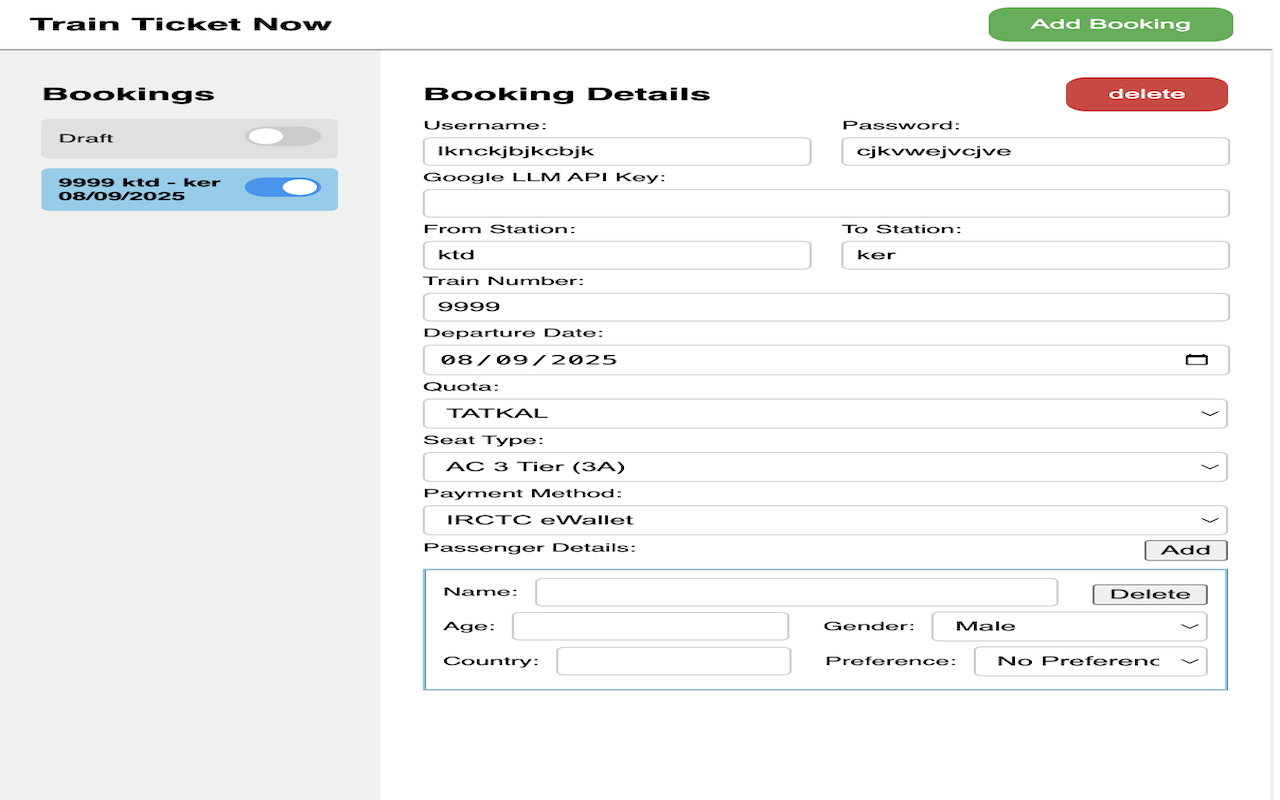Expand the Quota dropdown
This screenshot has height=800, width=1280.
(825, 413)
